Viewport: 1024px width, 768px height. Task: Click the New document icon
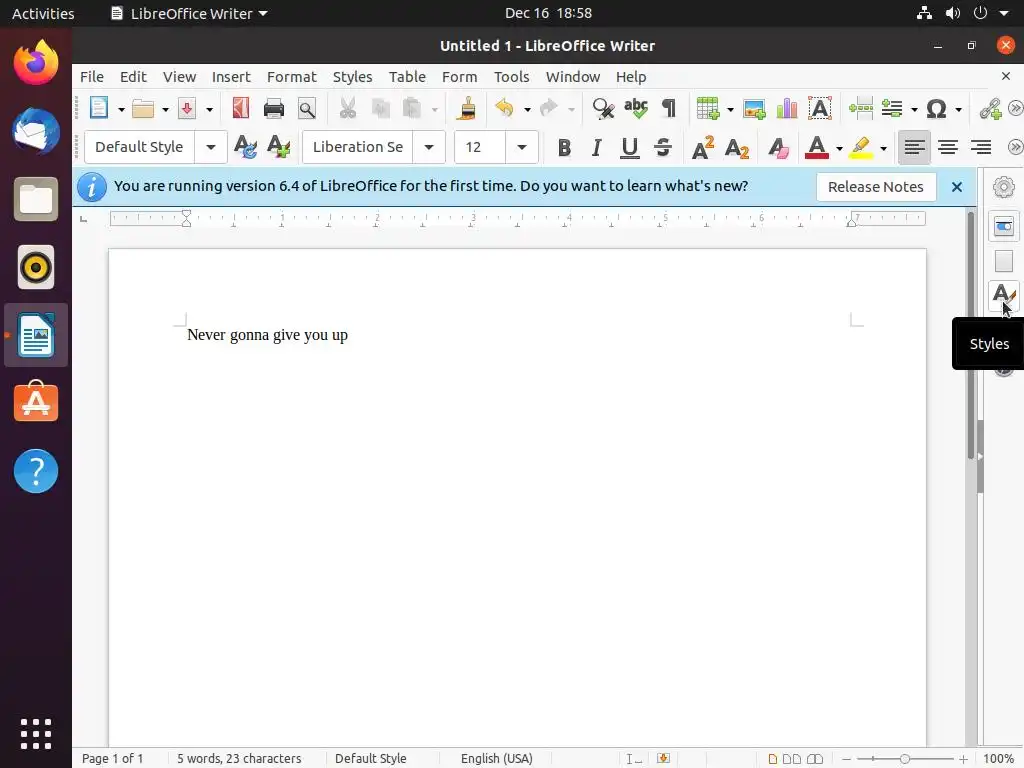tap(99, 108)
